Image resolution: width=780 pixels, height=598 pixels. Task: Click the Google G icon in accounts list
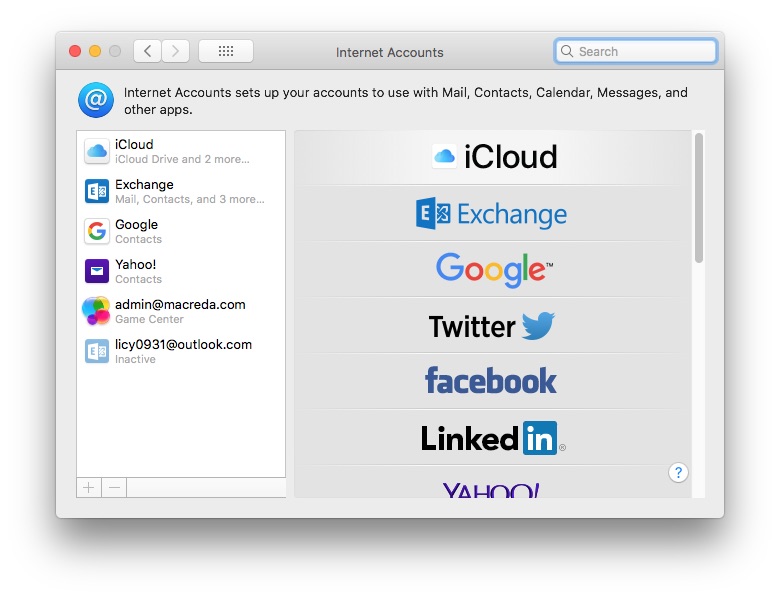(97, 231)
